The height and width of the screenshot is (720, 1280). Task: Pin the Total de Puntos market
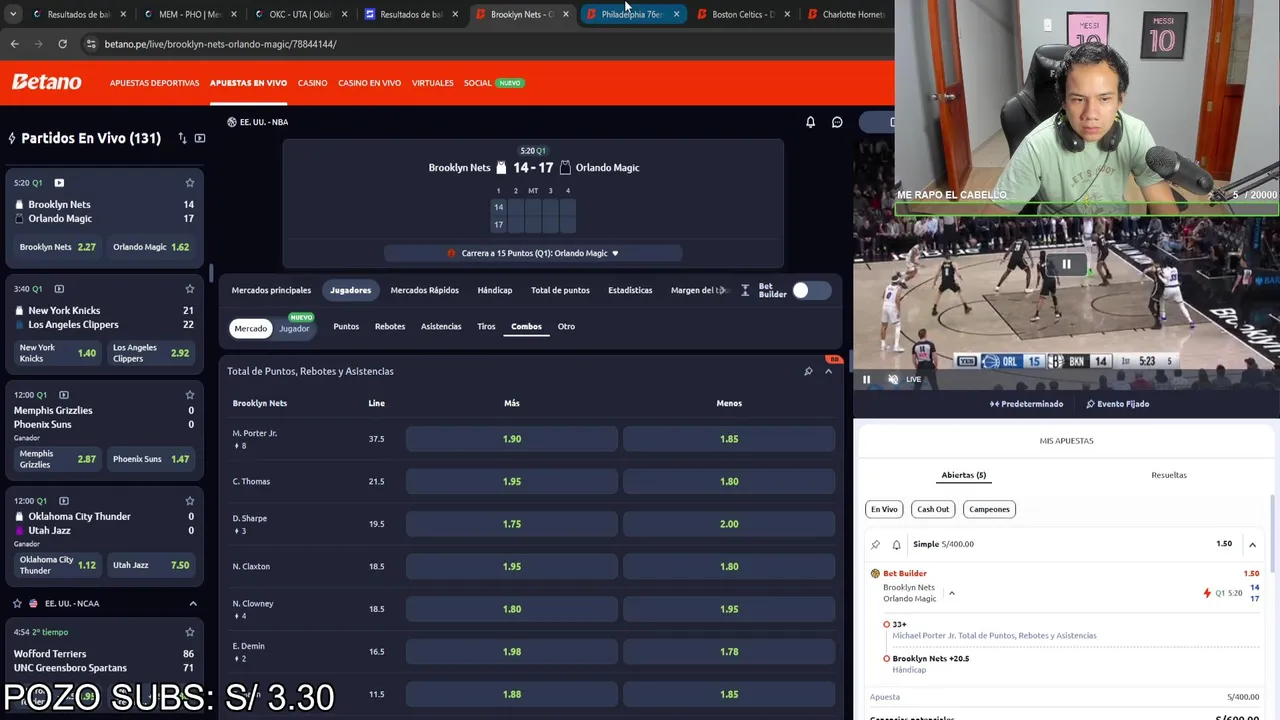(x=808, y=371)
